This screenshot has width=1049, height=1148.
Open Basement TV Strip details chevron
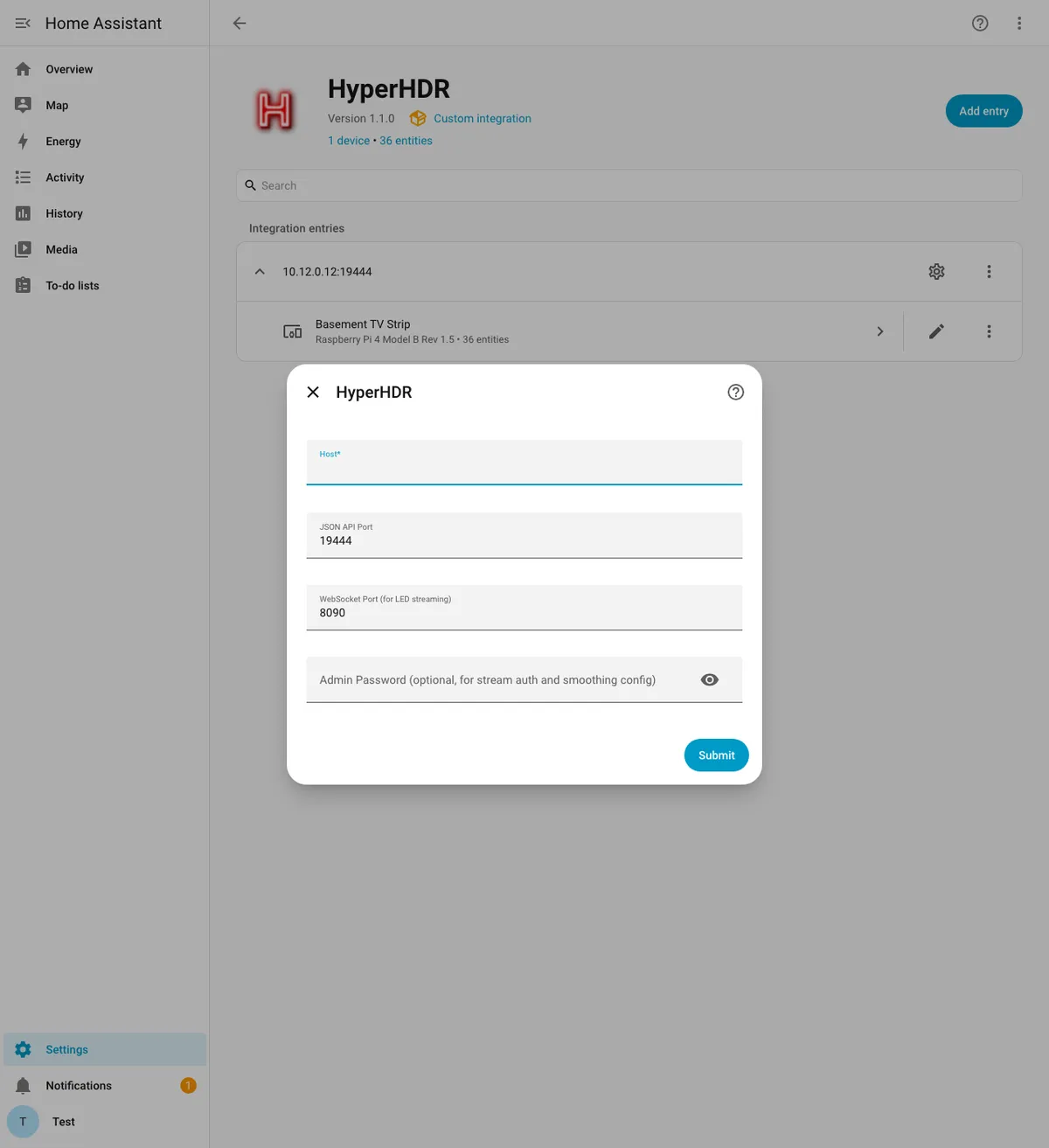pos(880,331)
